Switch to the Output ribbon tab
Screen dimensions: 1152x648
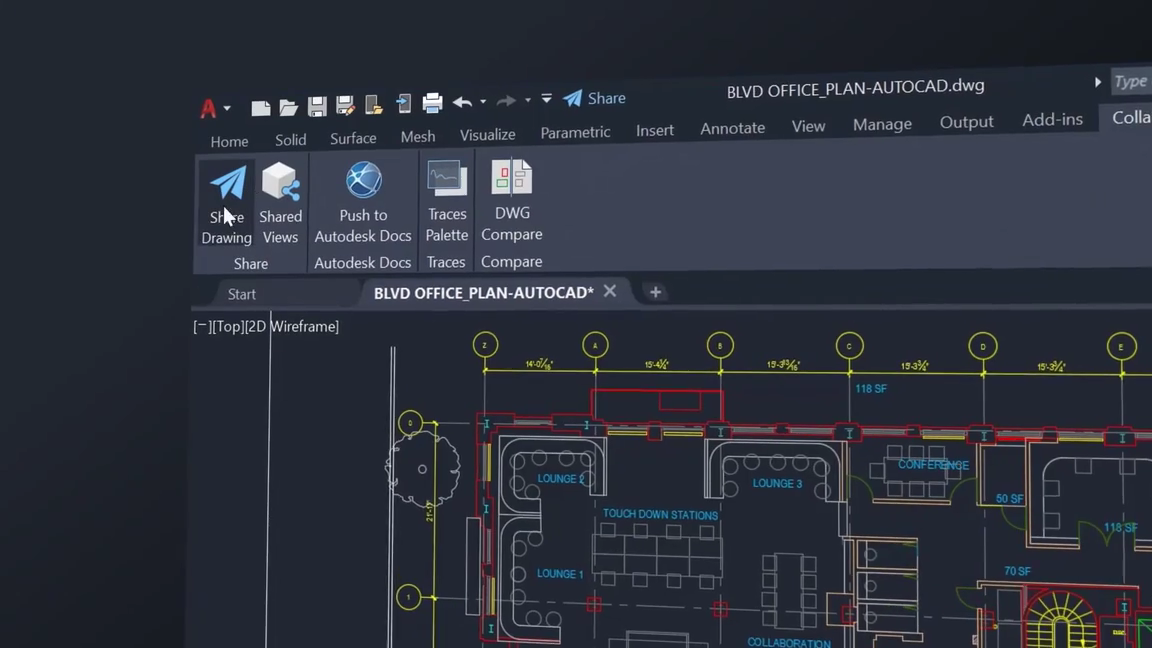click(x=967, y=122)
